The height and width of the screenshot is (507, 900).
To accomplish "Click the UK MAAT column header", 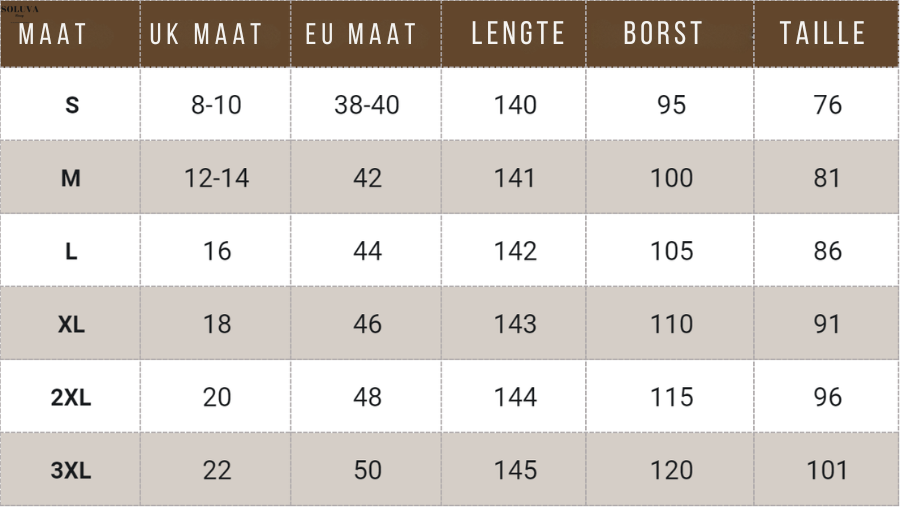I will coord(206,35).
